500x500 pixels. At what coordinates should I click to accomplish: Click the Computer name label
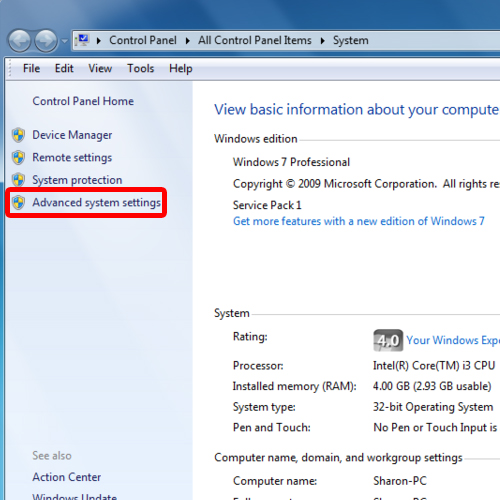coord(275,481)
